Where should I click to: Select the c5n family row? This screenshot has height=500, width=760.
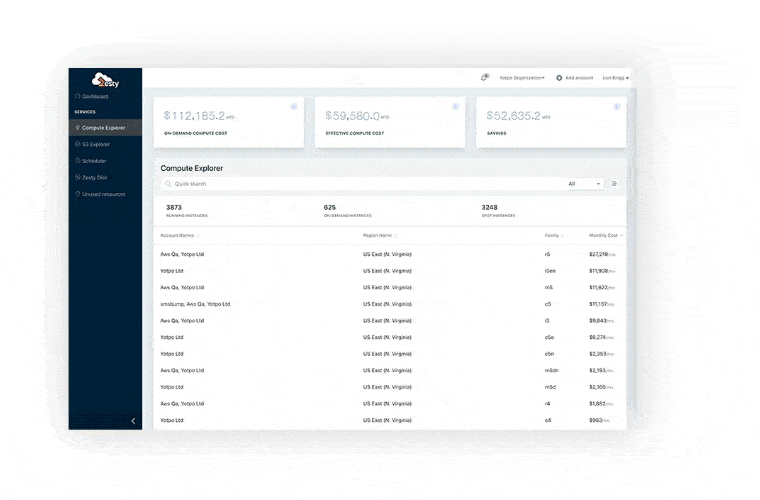click(x=390, y=354)
